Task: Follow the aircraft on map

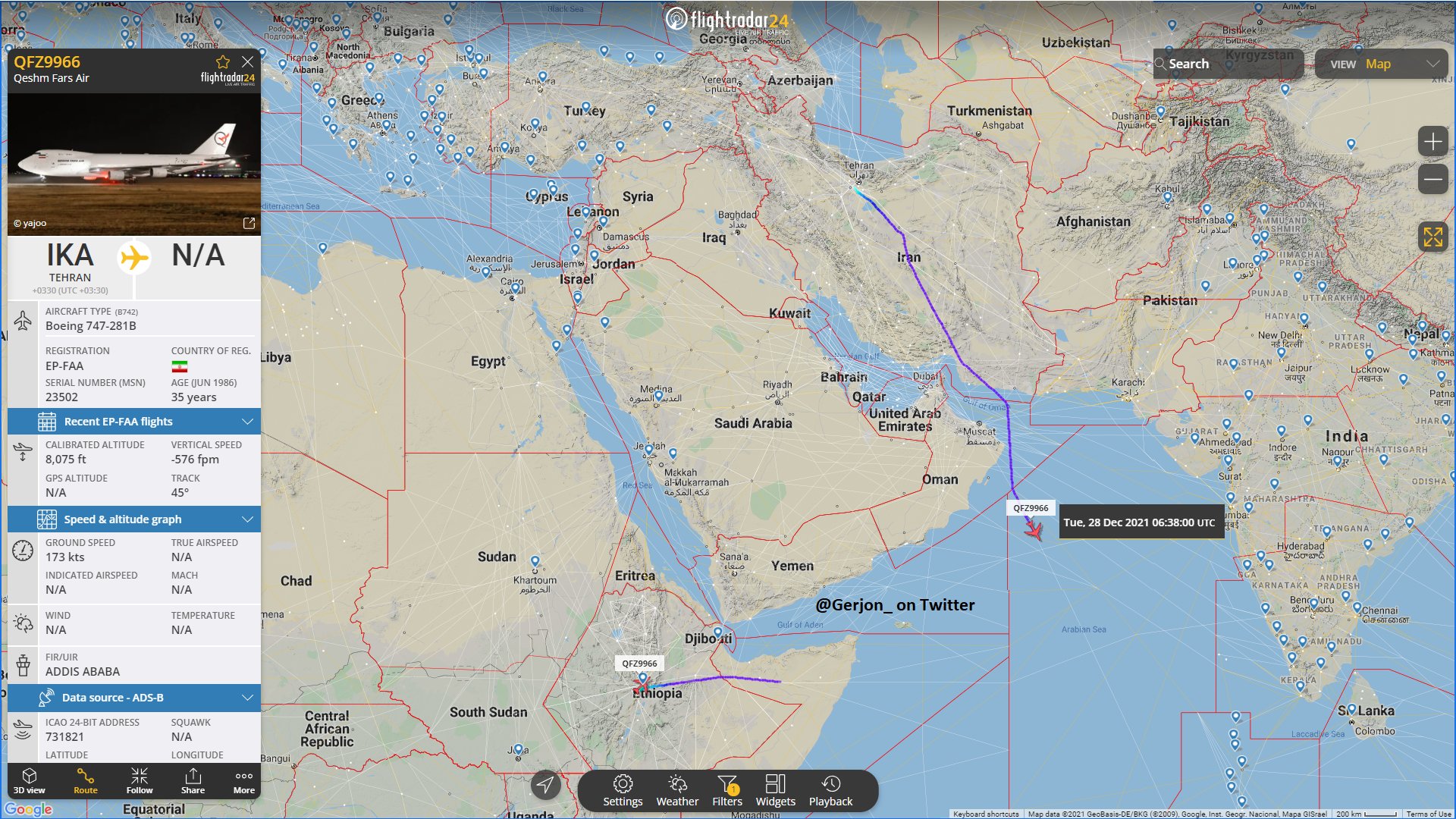Action: (140, 780)
